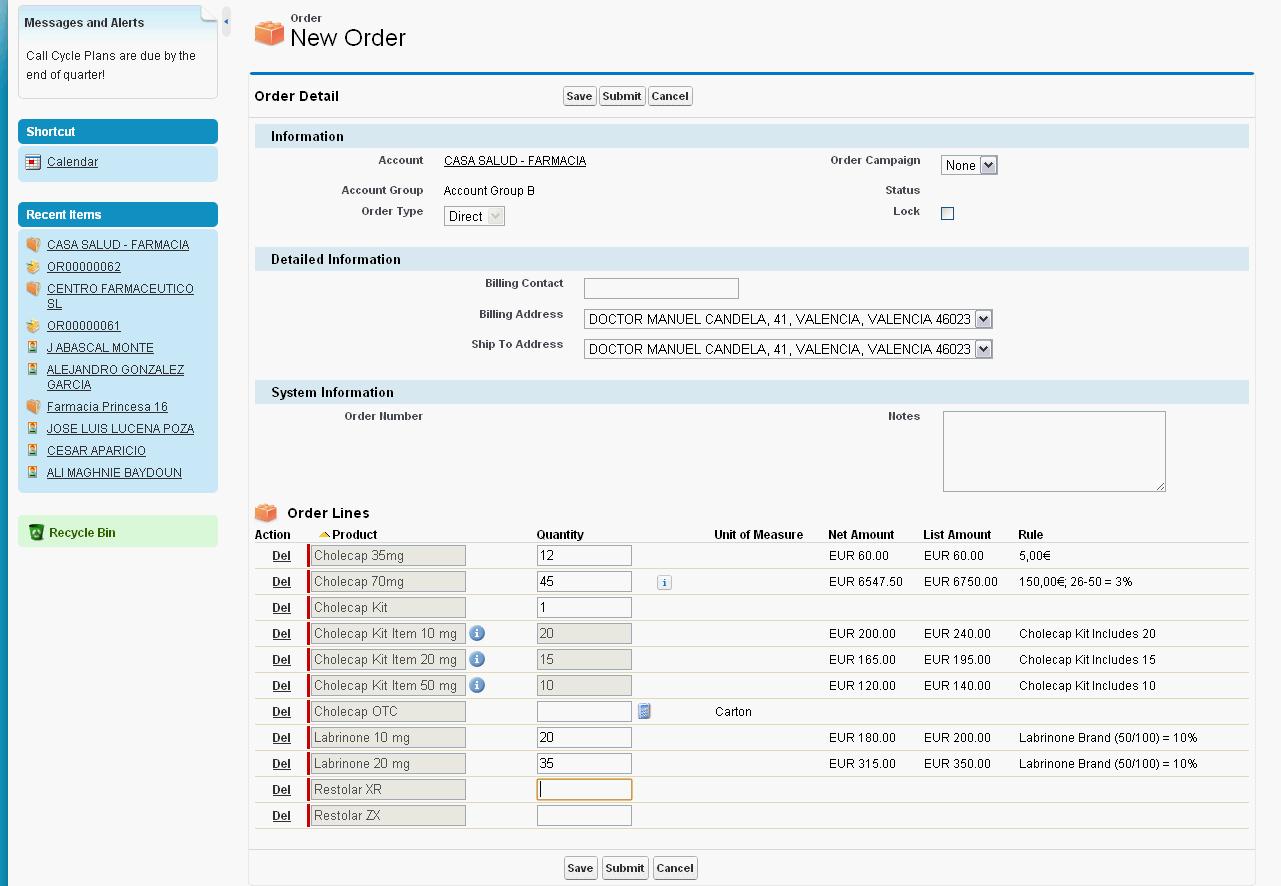Open OR00000062 from Recent Items
Screen dimensions: 1281x886
coord(84,267)
